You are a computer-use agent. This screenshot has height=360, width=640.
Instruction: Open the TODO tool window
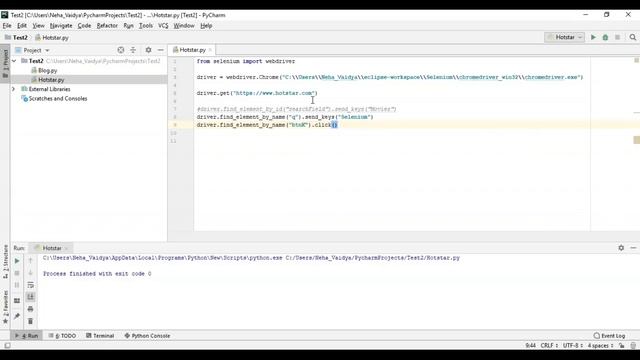62,336
